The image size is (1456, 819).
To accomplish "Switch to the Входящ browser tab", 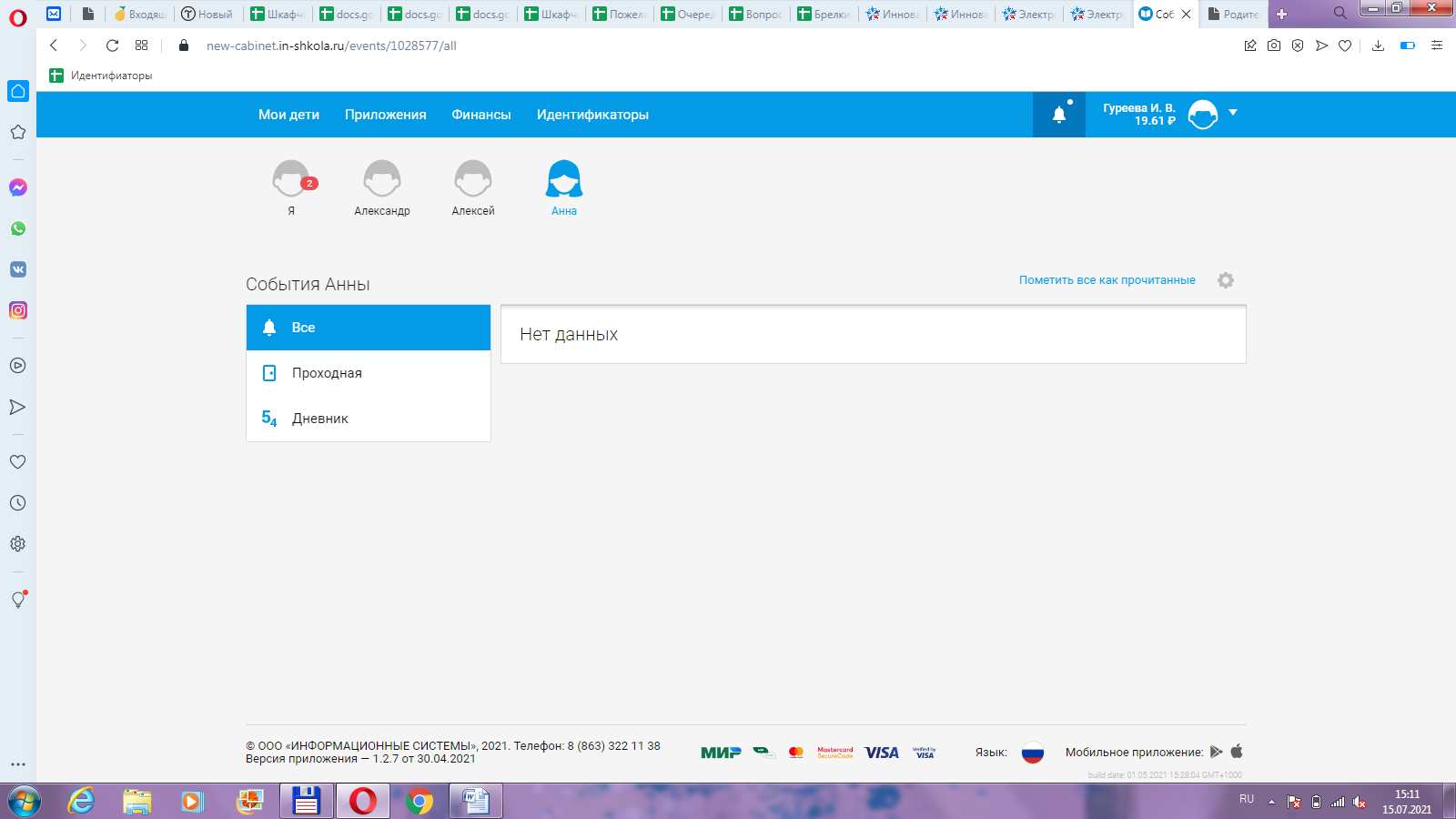I will [x=140, y=14].
